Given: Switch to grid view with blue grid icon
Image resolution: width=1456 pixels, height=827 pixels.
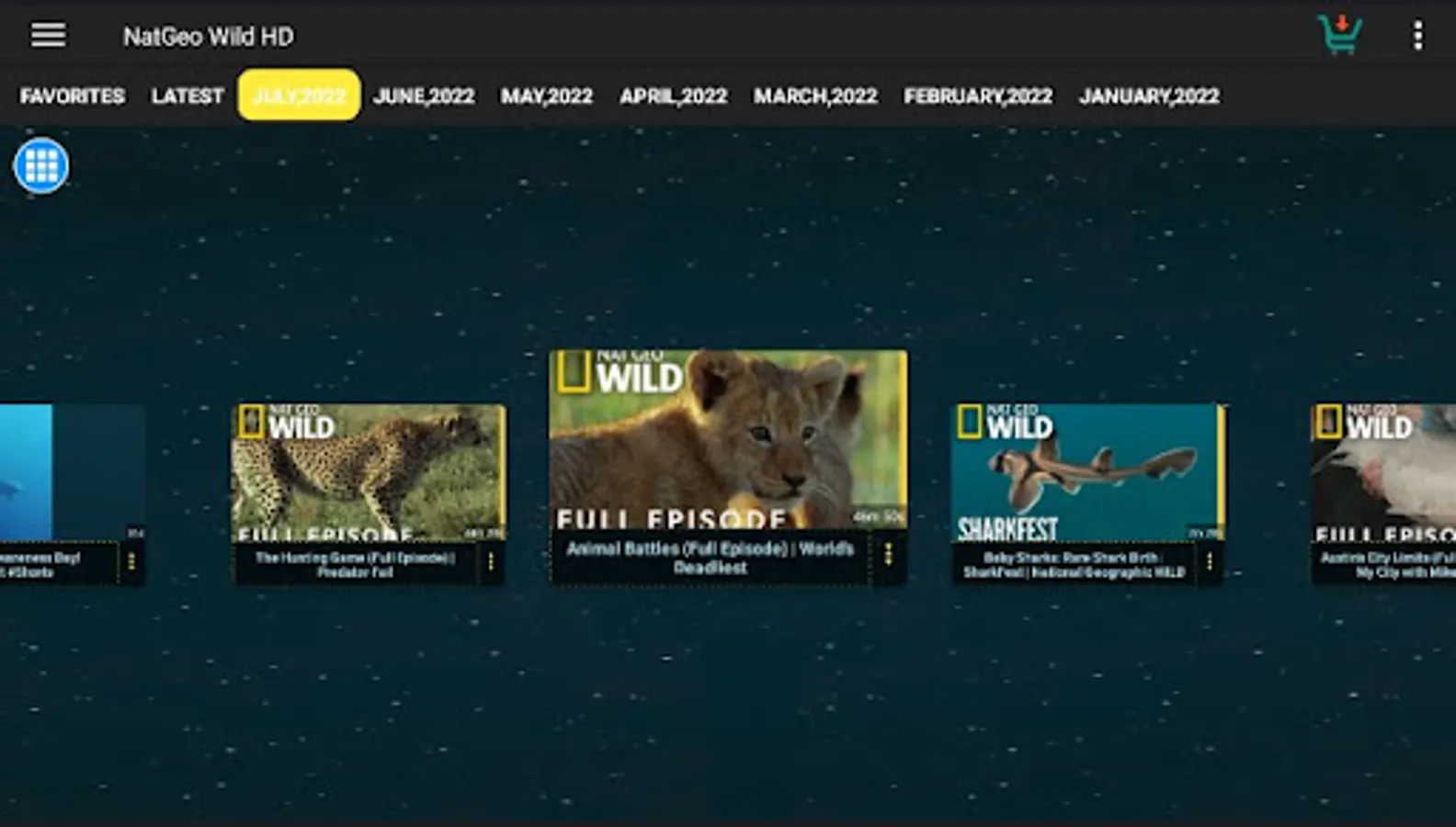Looking at the screenshot, I should 41,165.
